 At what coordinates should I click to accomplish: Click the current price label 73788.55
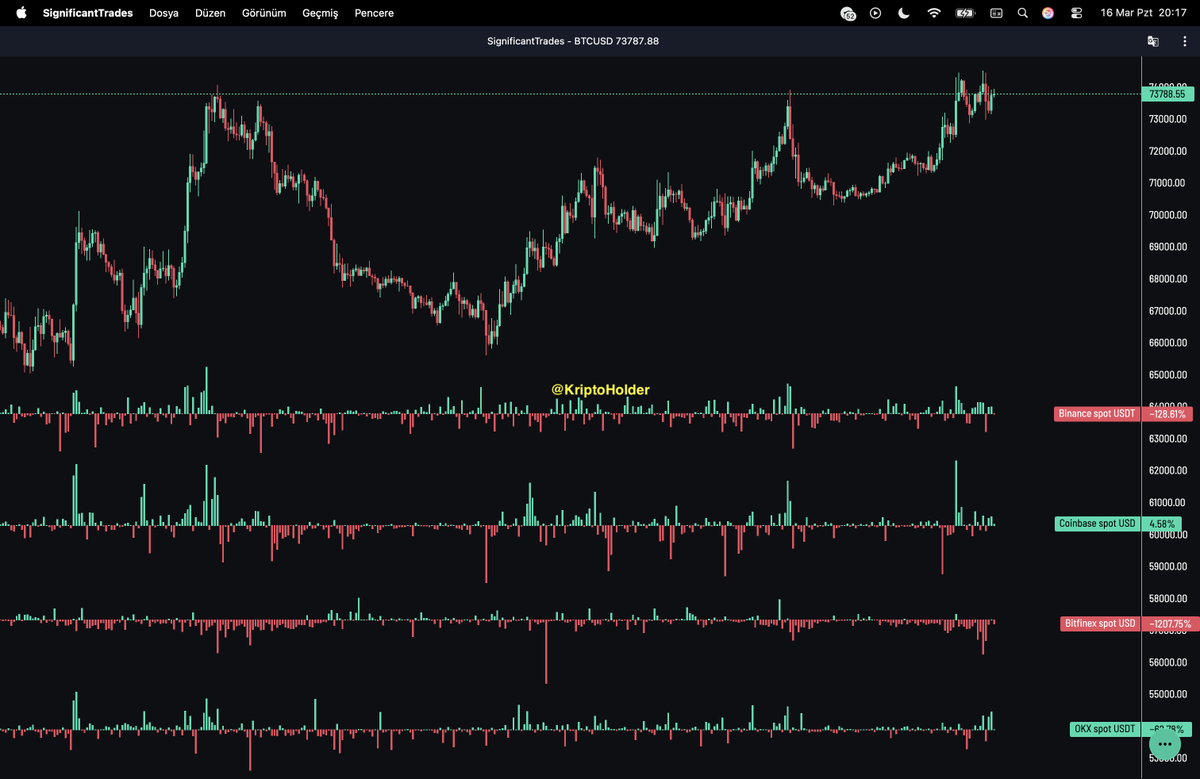(x=1167, y=94)
